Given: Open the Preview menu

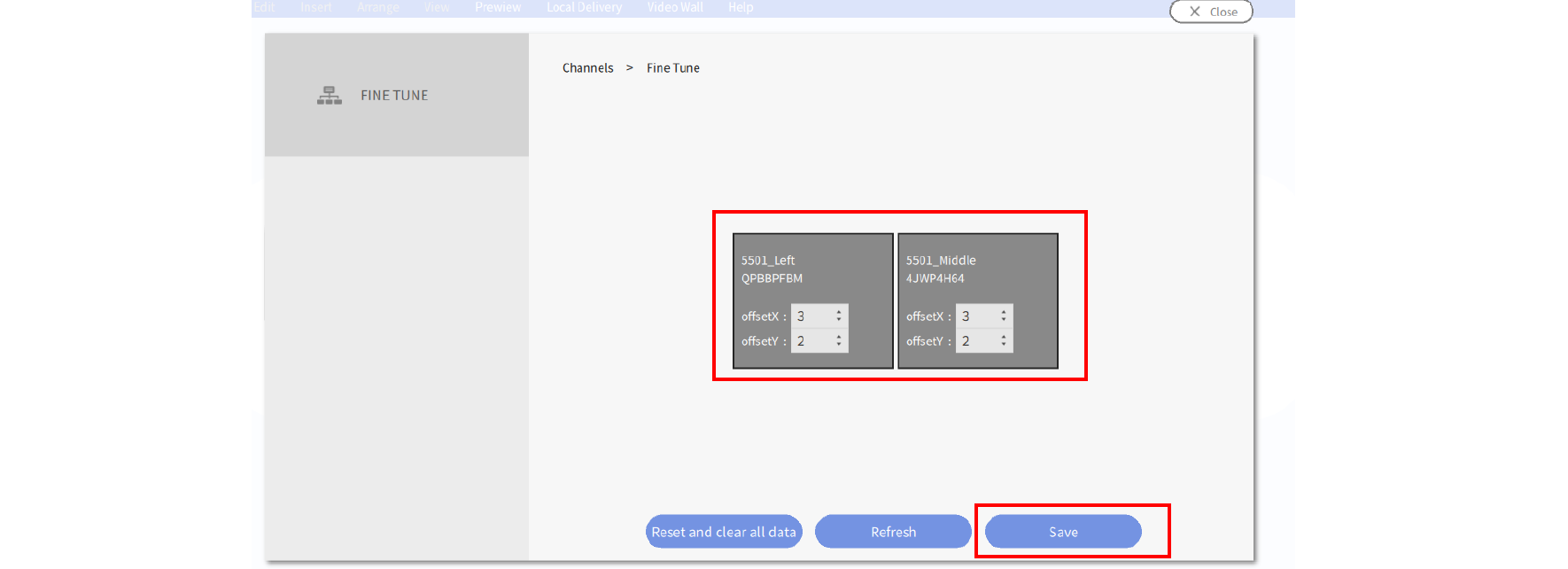Looking at the screenshot, I should click(498, 7).
